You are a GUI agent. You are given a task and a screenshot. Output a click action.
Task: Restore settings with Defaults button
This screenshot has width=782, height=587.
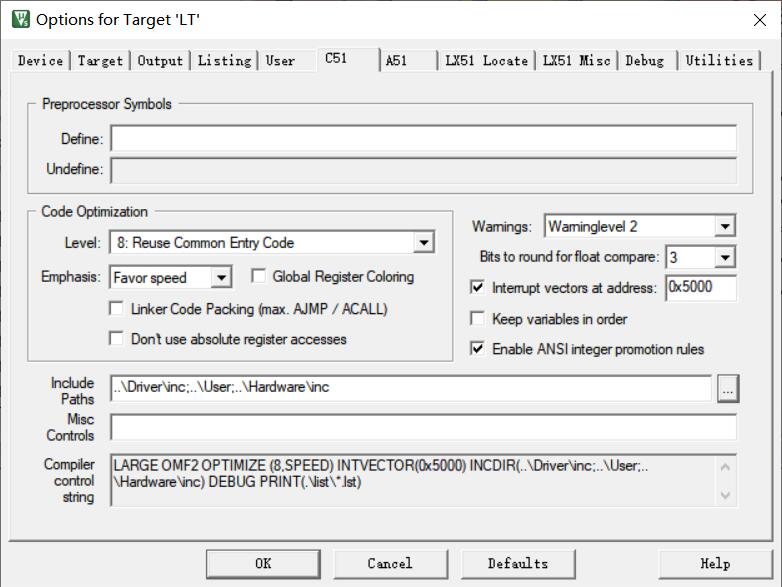(518, 564)
